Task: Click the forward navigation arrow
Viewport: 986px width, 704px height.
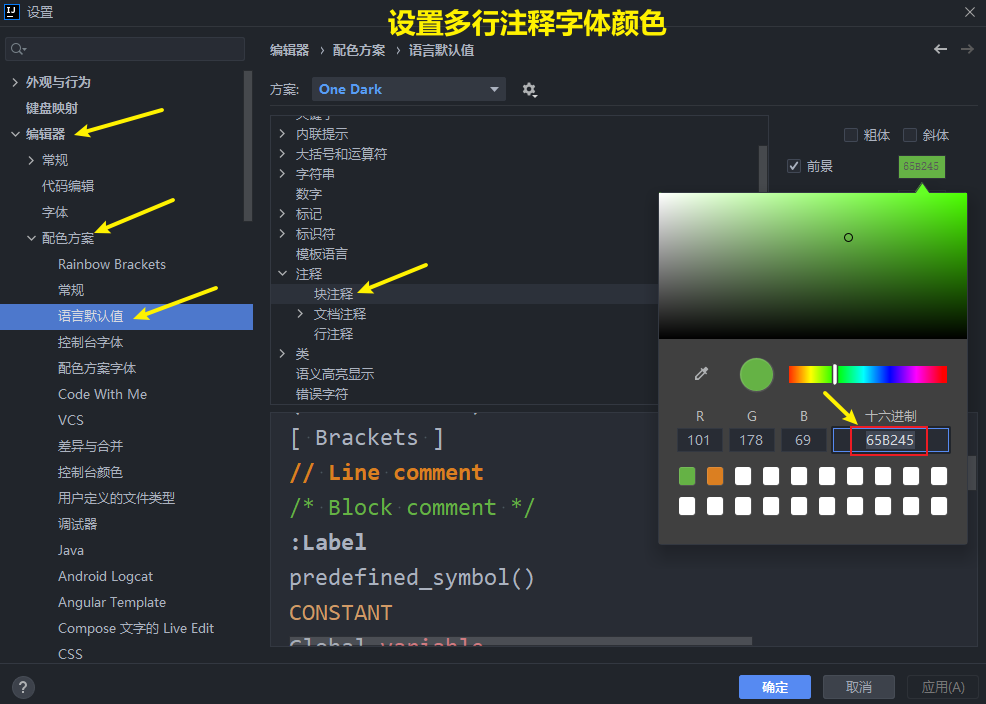Action: 967,49
